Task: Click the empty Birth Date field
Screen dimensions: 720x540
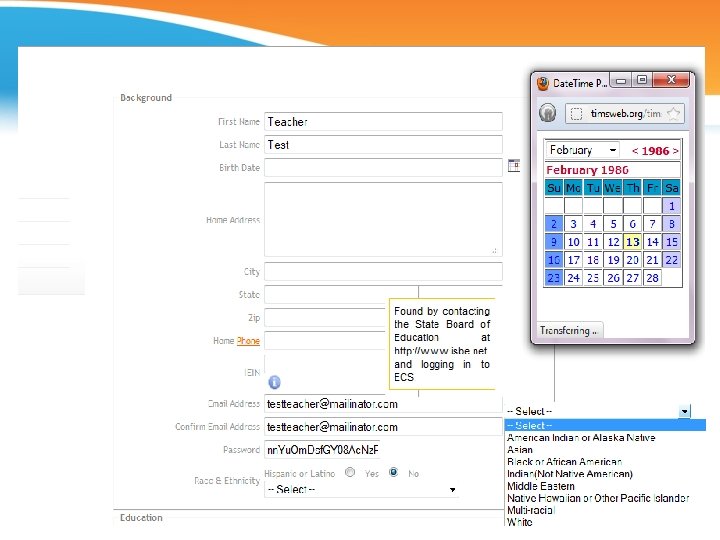Action: tap(383, 168)
